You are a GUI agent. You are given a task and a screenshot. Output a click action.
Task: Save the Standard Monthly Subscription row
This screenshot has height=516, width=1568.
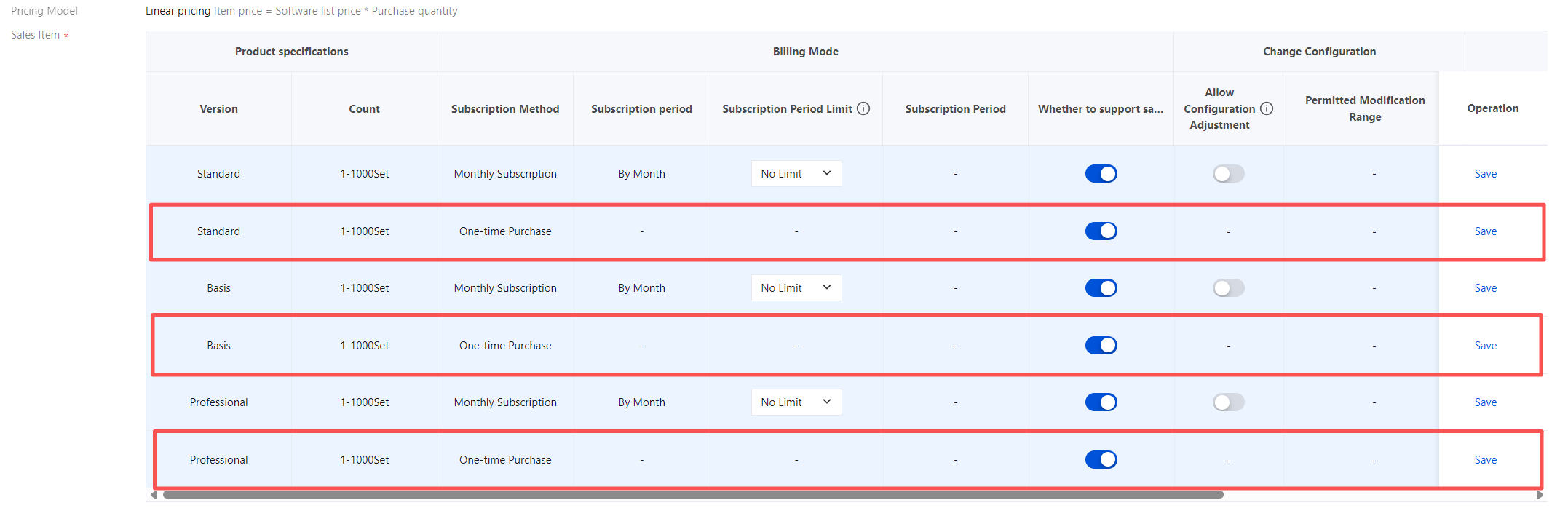pyautogui.click(x=1485, y=174)
